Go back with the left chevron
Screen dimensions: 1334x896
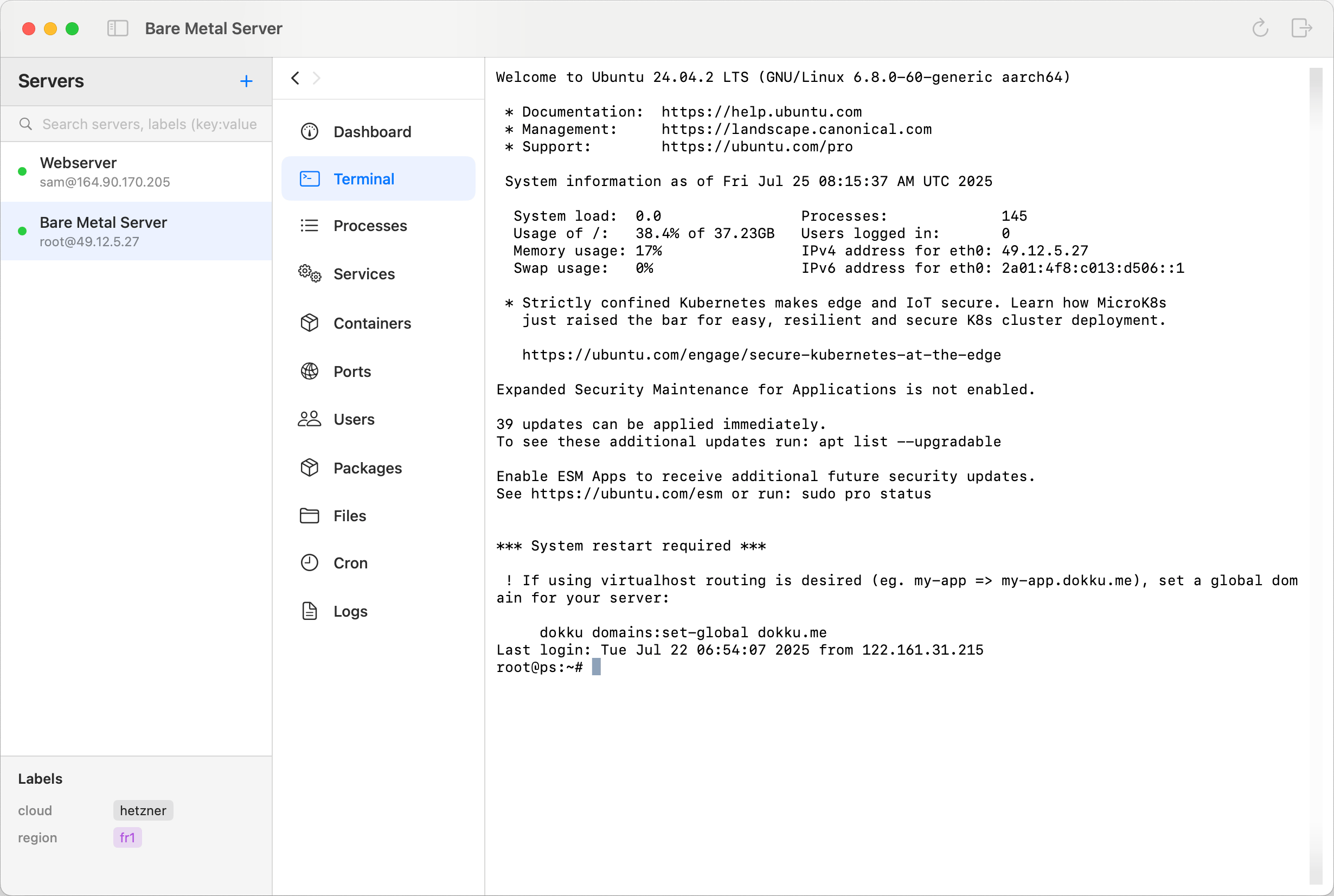296,78
